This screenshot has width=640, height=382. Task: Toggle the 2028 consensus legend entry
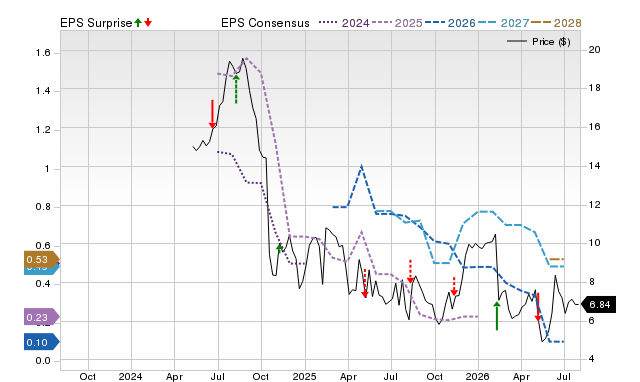click(x=556, y=23)
